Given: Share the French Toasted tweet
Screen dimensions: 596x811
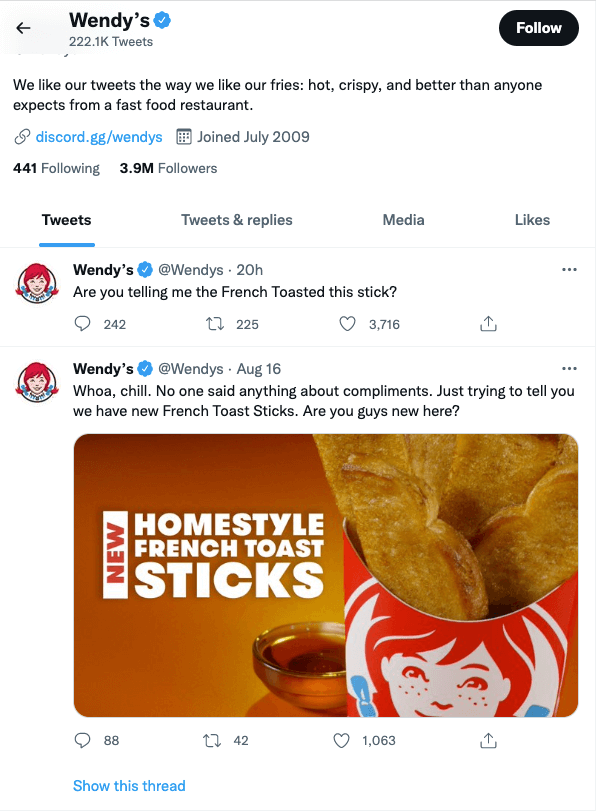Looking at the screenshot, I should click(x=488, y=323).
